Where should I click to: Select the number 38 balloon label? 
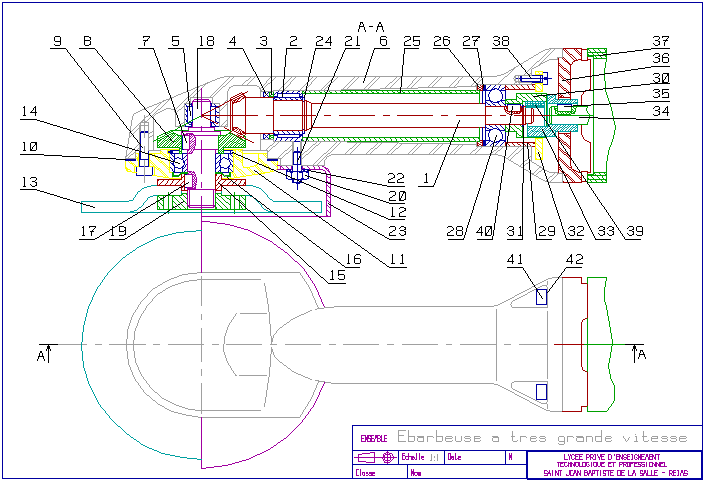point(501,41)
